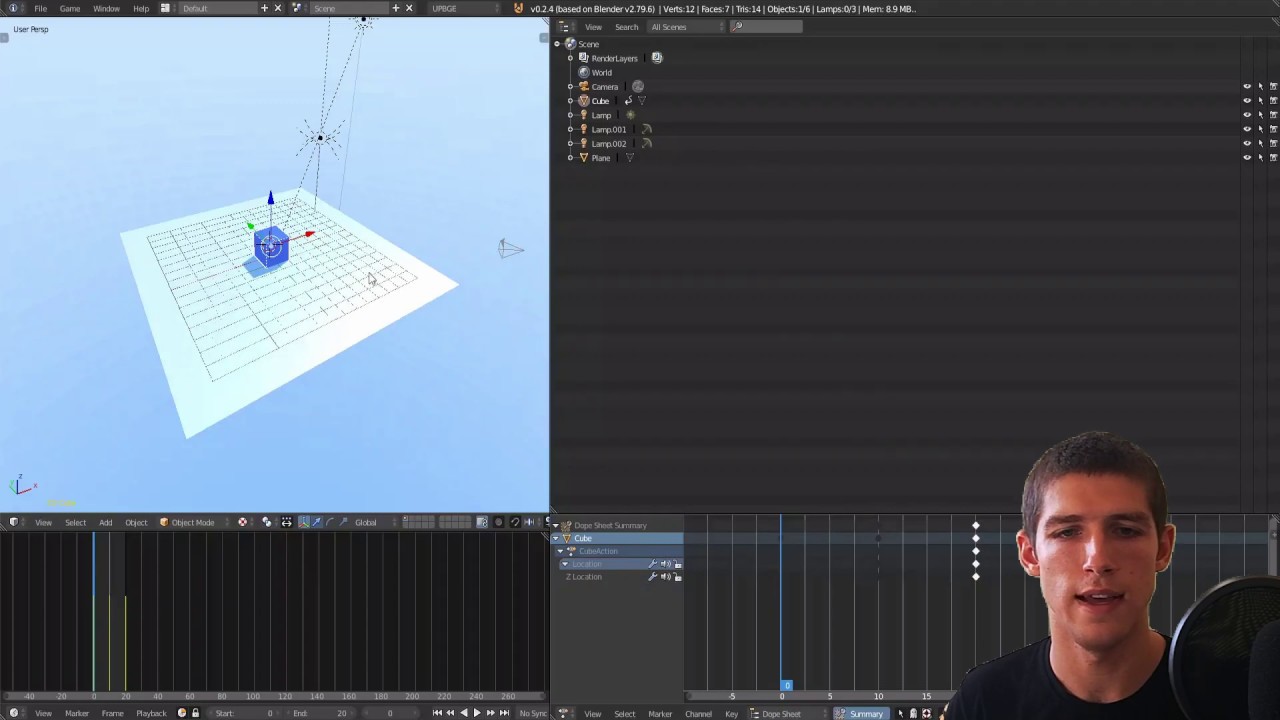Open the Object Mode dropdown

click(x=193, y=522)
